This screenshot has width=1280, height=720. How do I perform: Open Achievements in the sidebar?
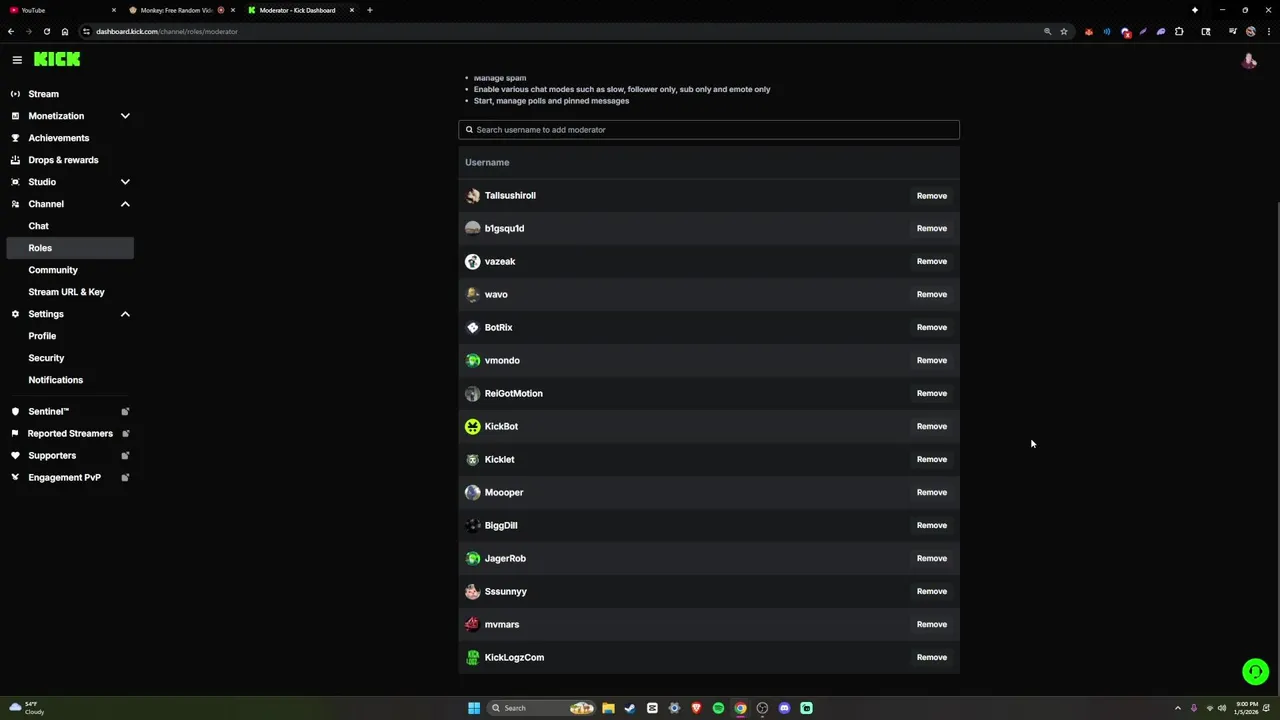point(58,138)
